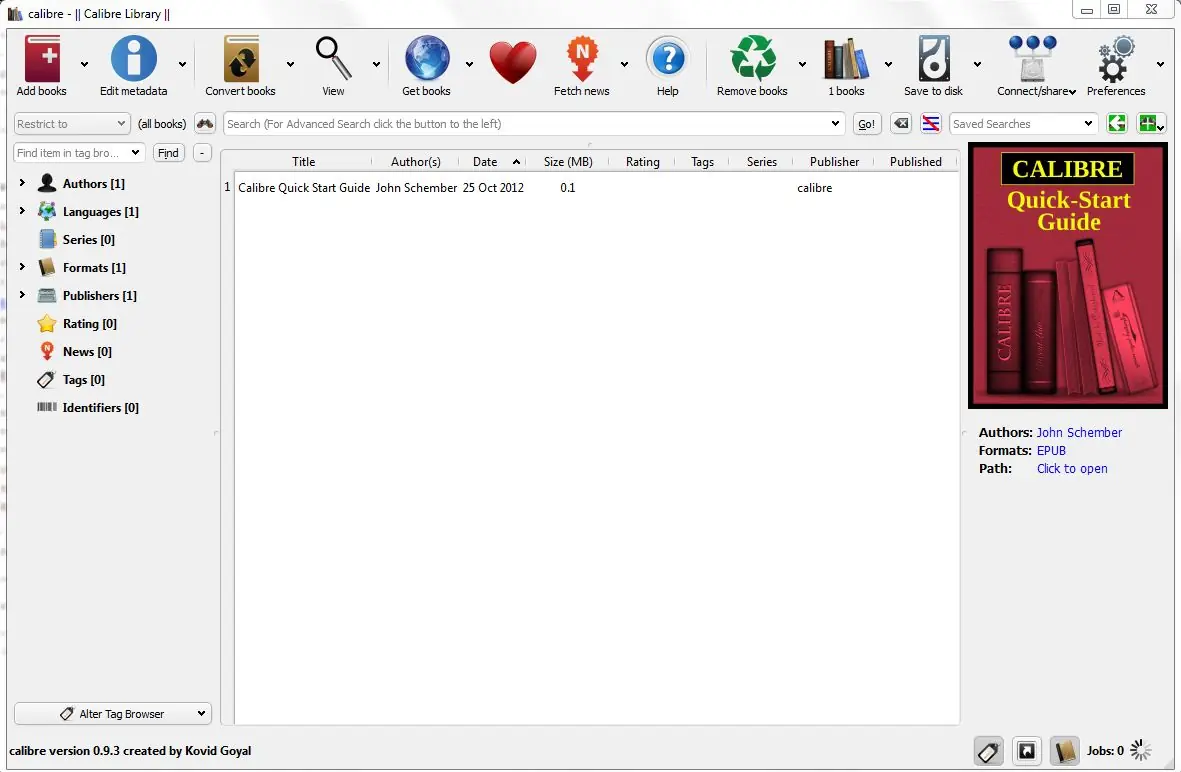The image size is (1181, 772).
Task: Open Convert books dropdown arrow
Action: pyautogui.click(x=290, y=65)
